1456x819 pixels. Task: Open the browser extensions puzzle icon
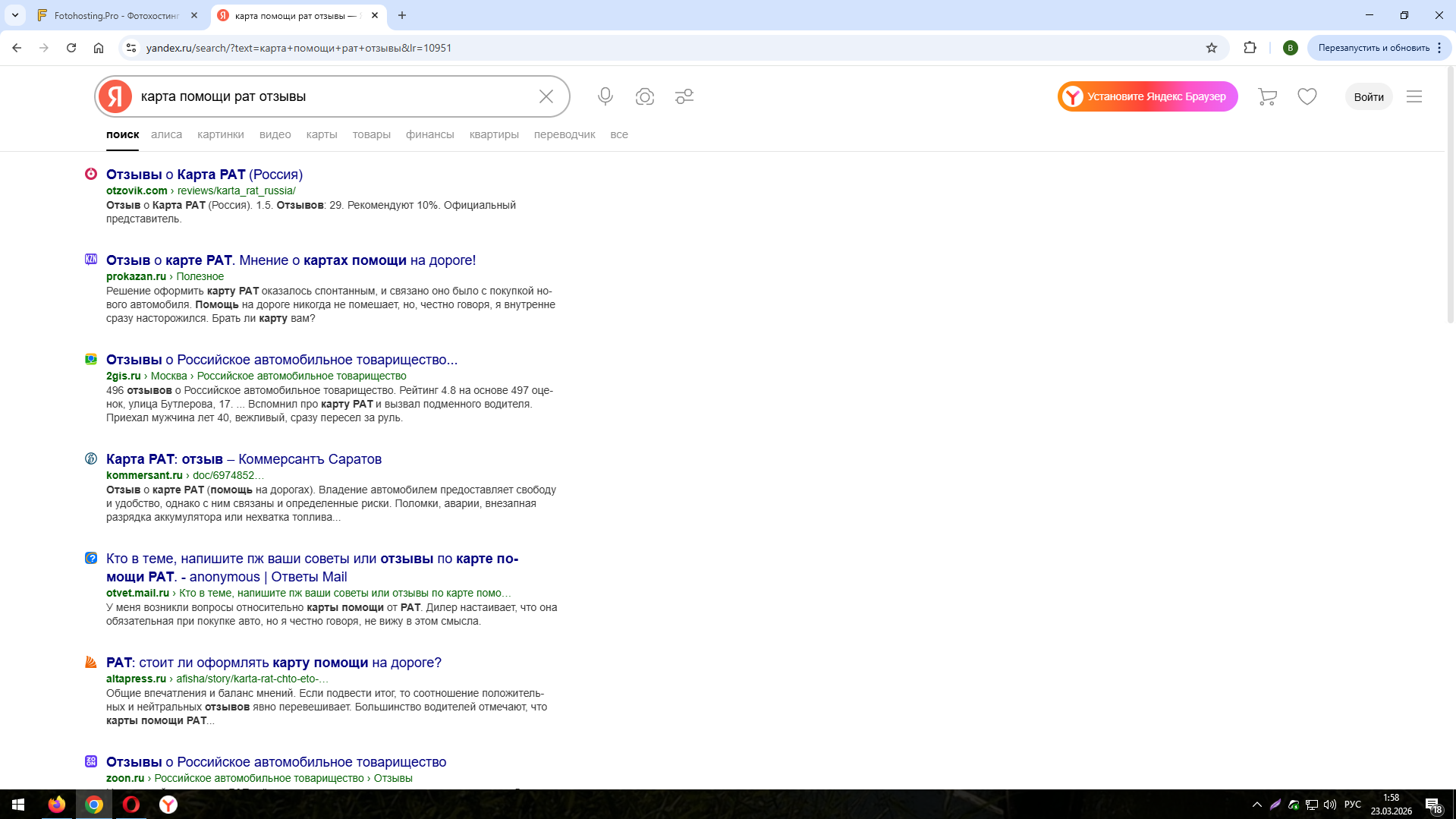[x=1250, y=48]
